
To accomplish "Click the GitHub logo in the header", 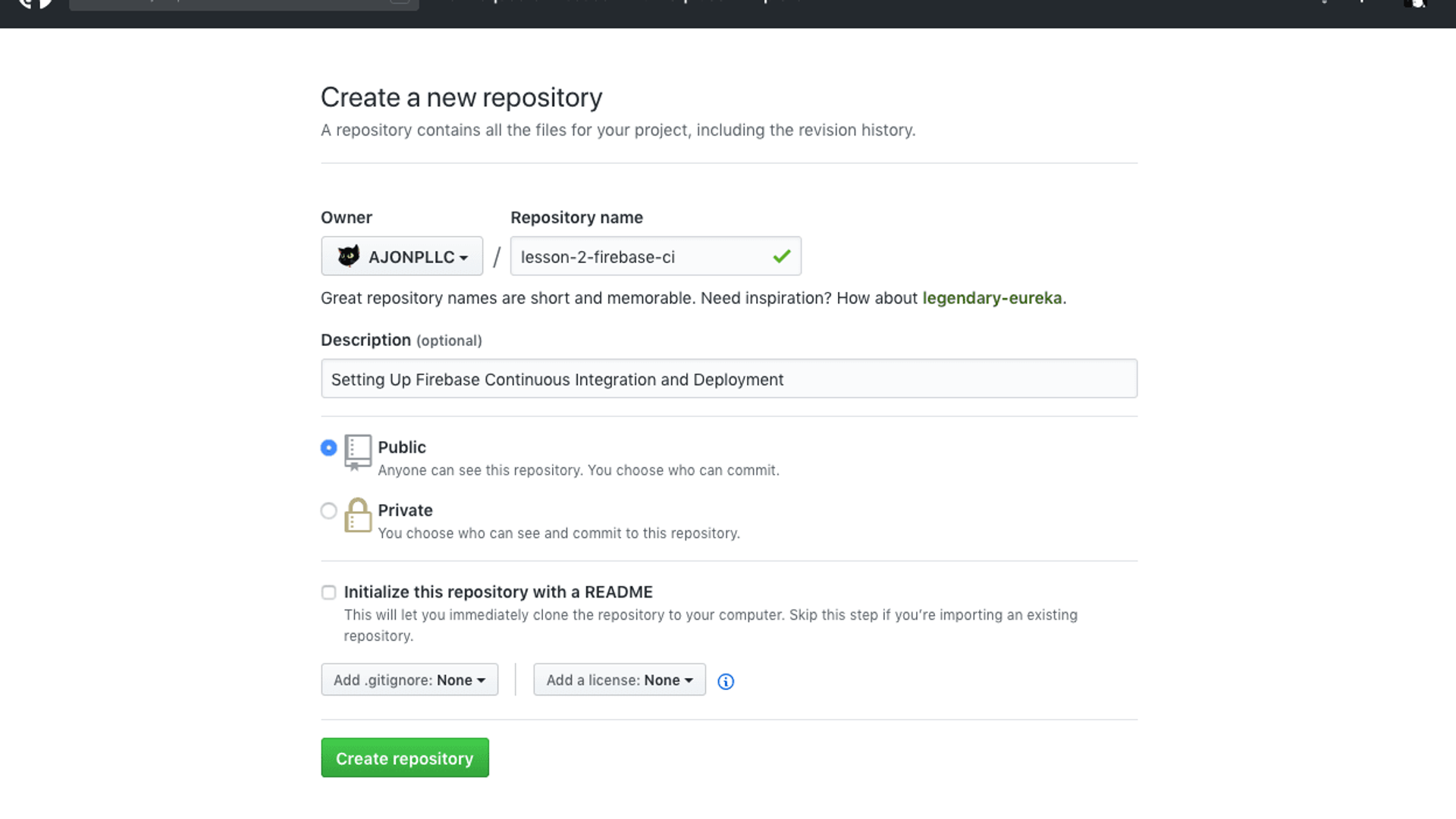I will point(35,4).
